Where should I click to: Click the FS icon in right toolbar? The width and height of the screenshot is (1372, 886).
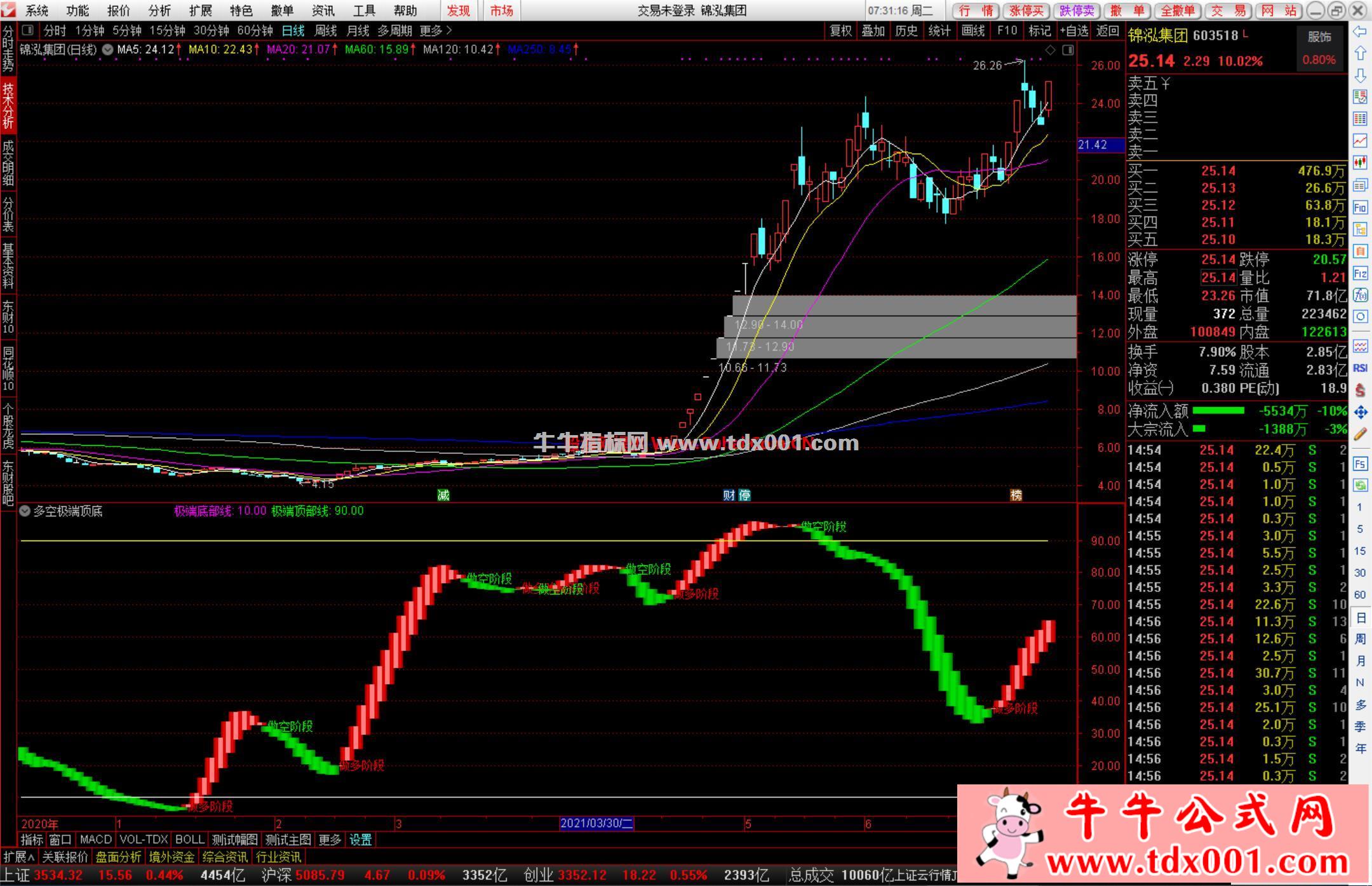tap(1360, 464)
